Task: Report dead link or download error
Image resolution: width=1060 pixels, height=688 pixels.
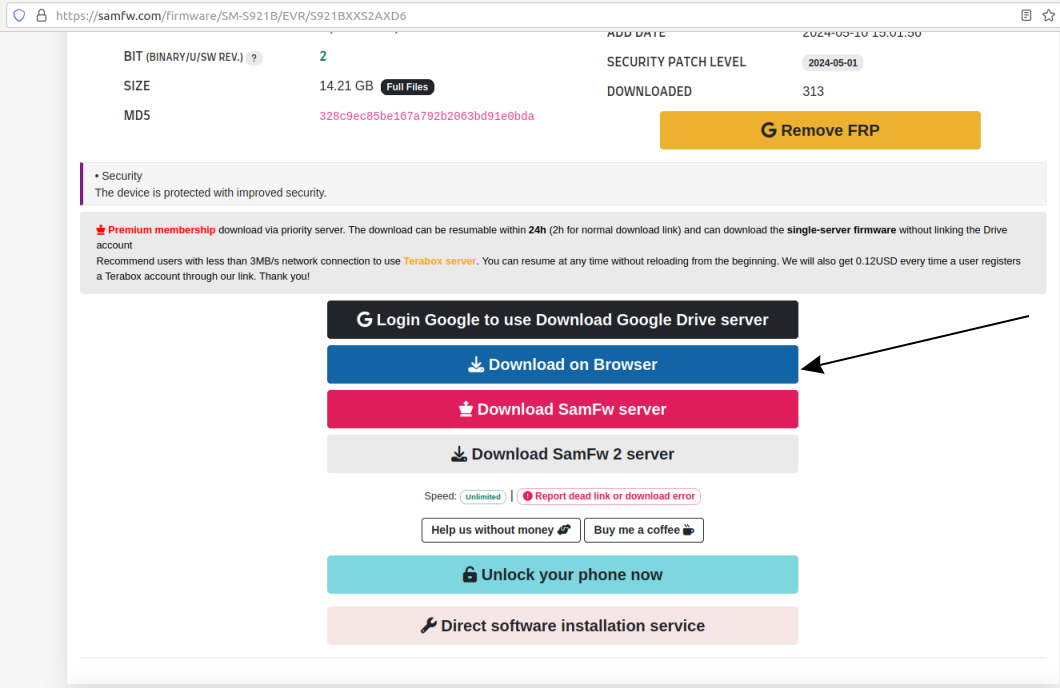Action: pyautogui.click(x=608, y=496)
